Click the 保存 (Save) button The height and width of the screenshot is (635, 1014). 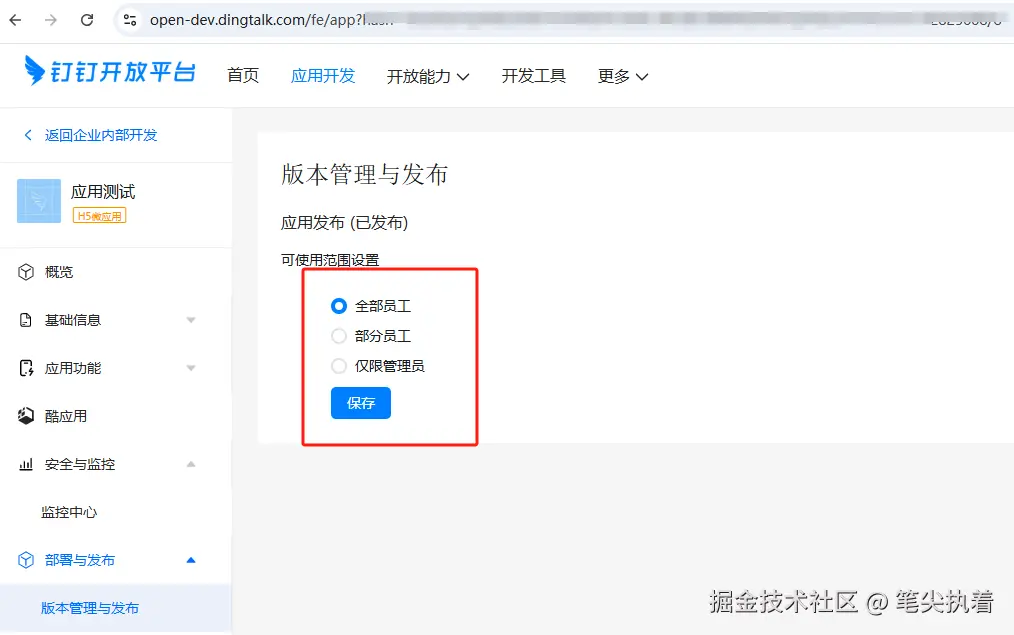pyautogui.click(x=360, y=403)
